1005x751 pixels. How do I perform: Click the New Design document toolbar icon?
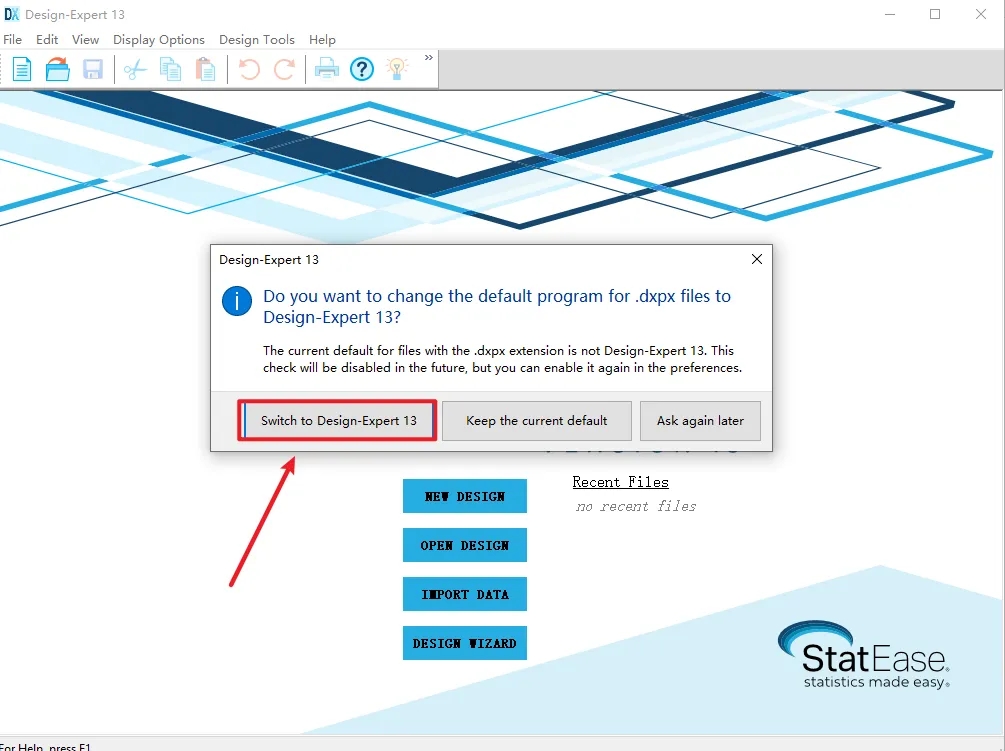22,69
